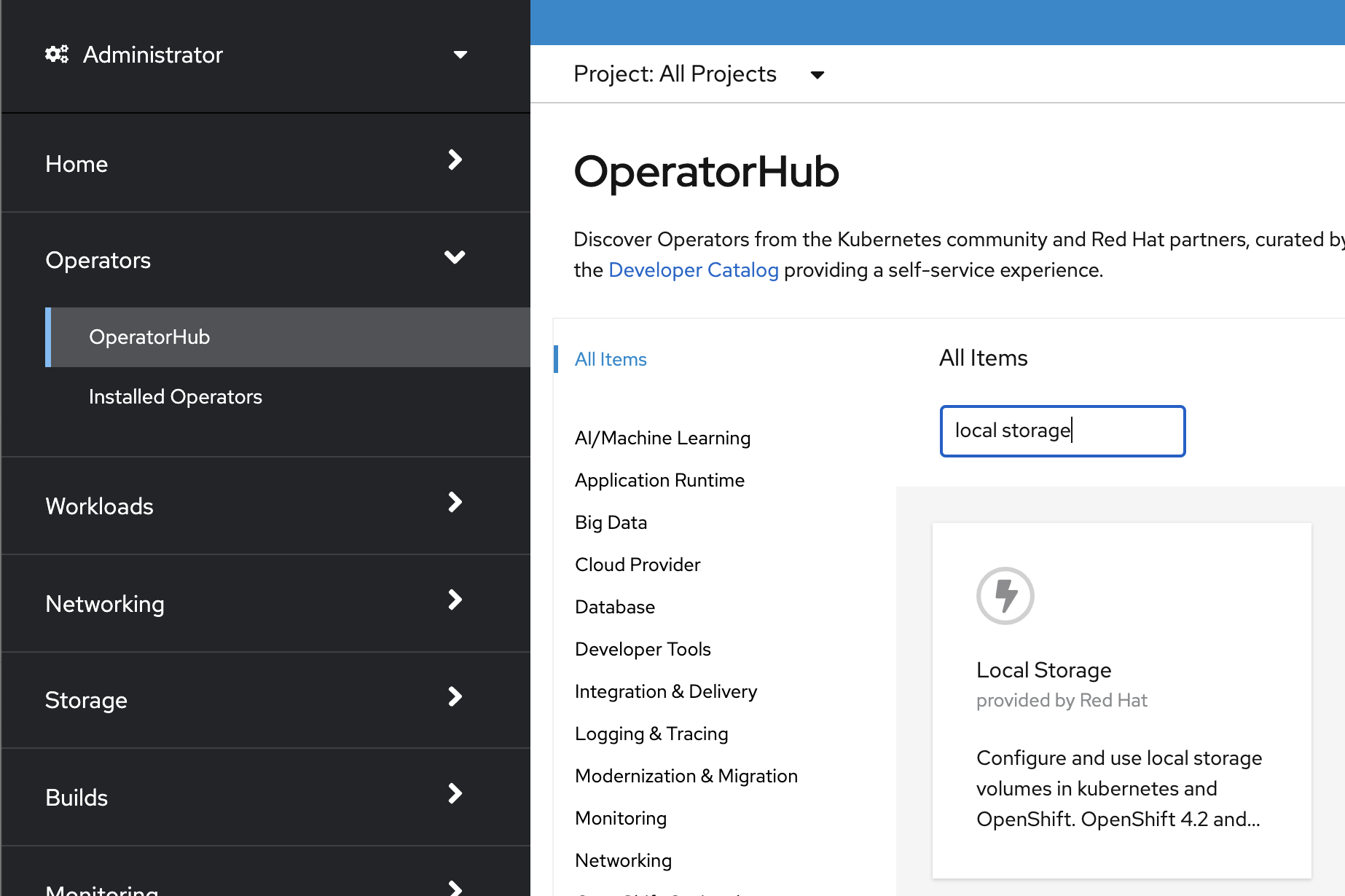Collapse the Operators navigation section

tap(265, 260)
